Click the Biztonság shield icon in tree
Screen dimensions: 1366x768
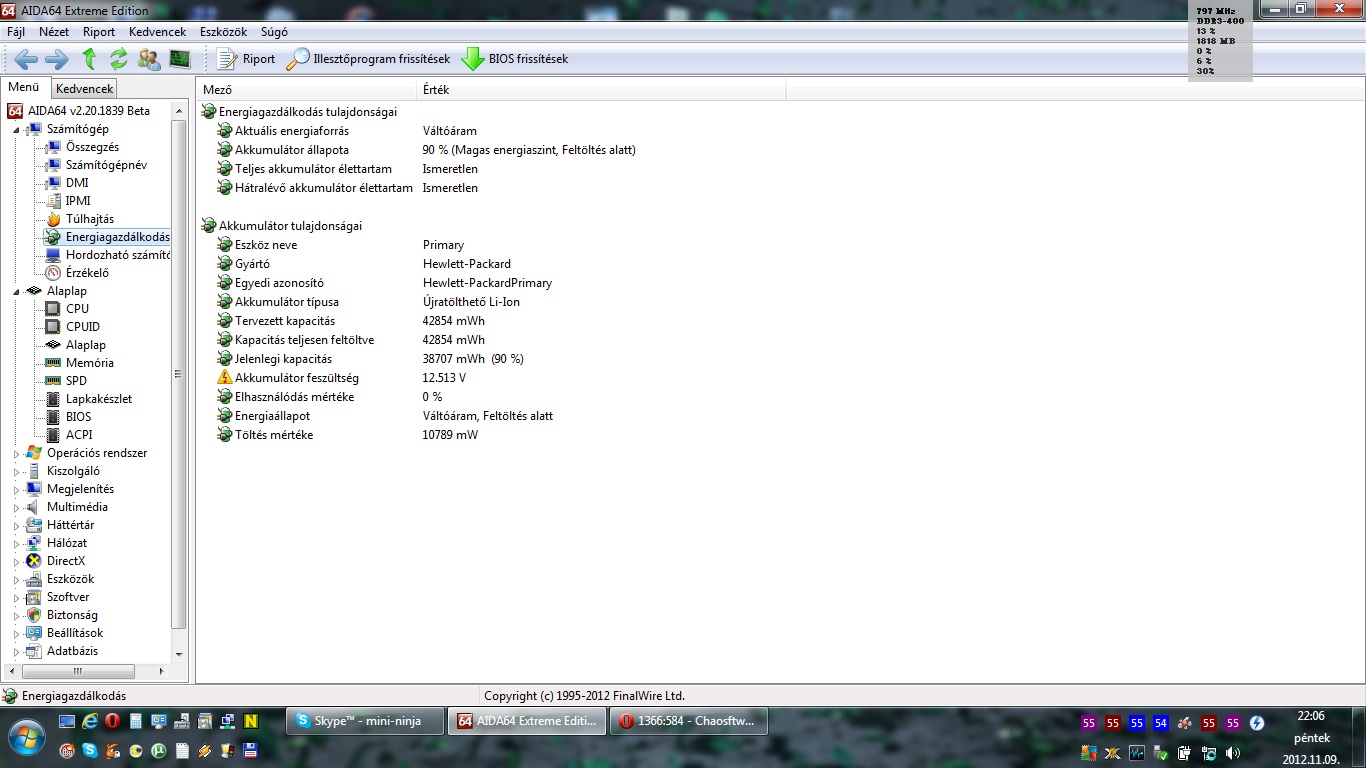(34, 615)
